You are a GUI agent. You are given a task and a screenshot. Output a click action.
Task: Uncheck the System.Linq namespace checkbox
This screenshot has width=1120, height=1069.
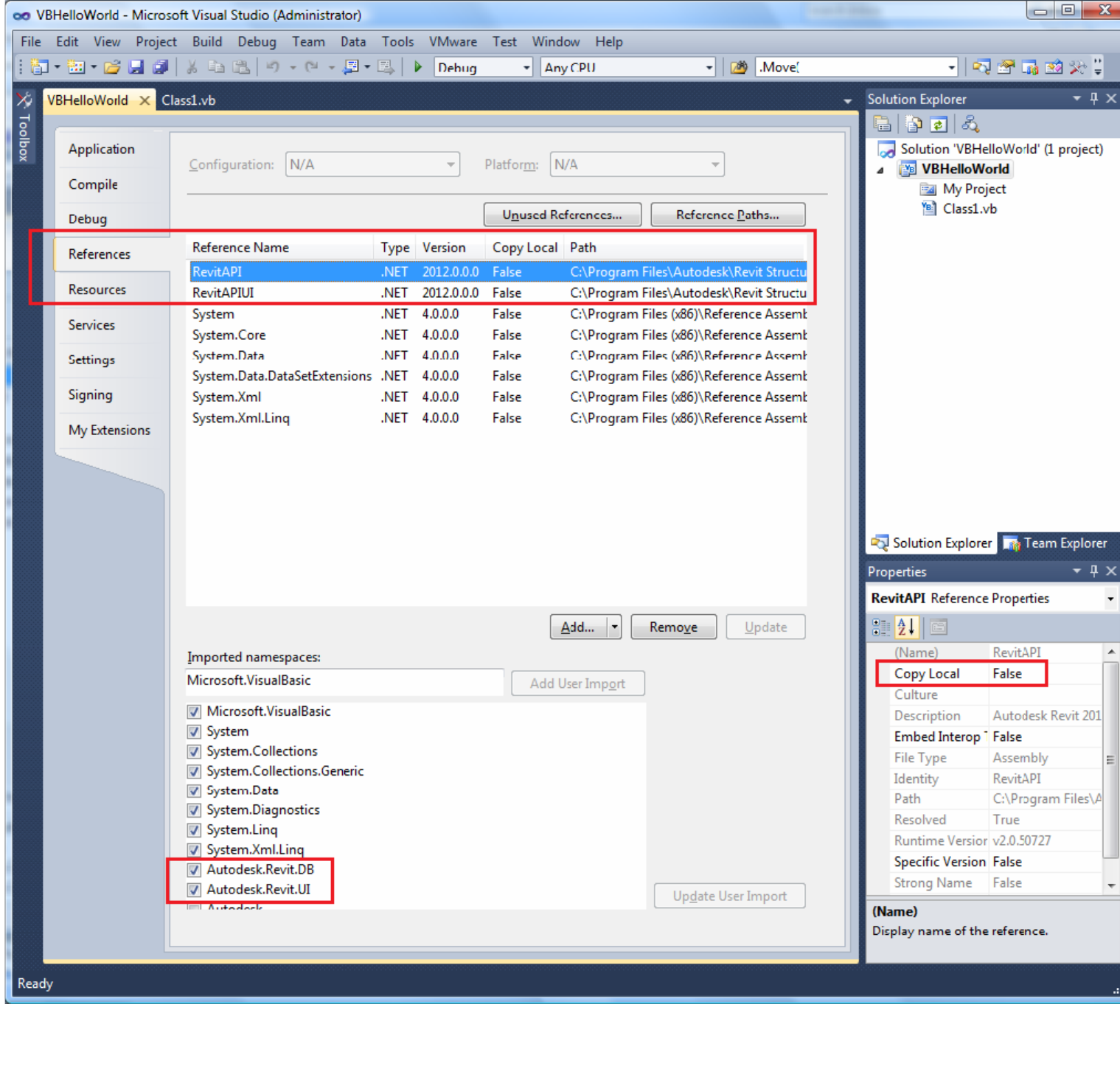[x=194, y=830]
